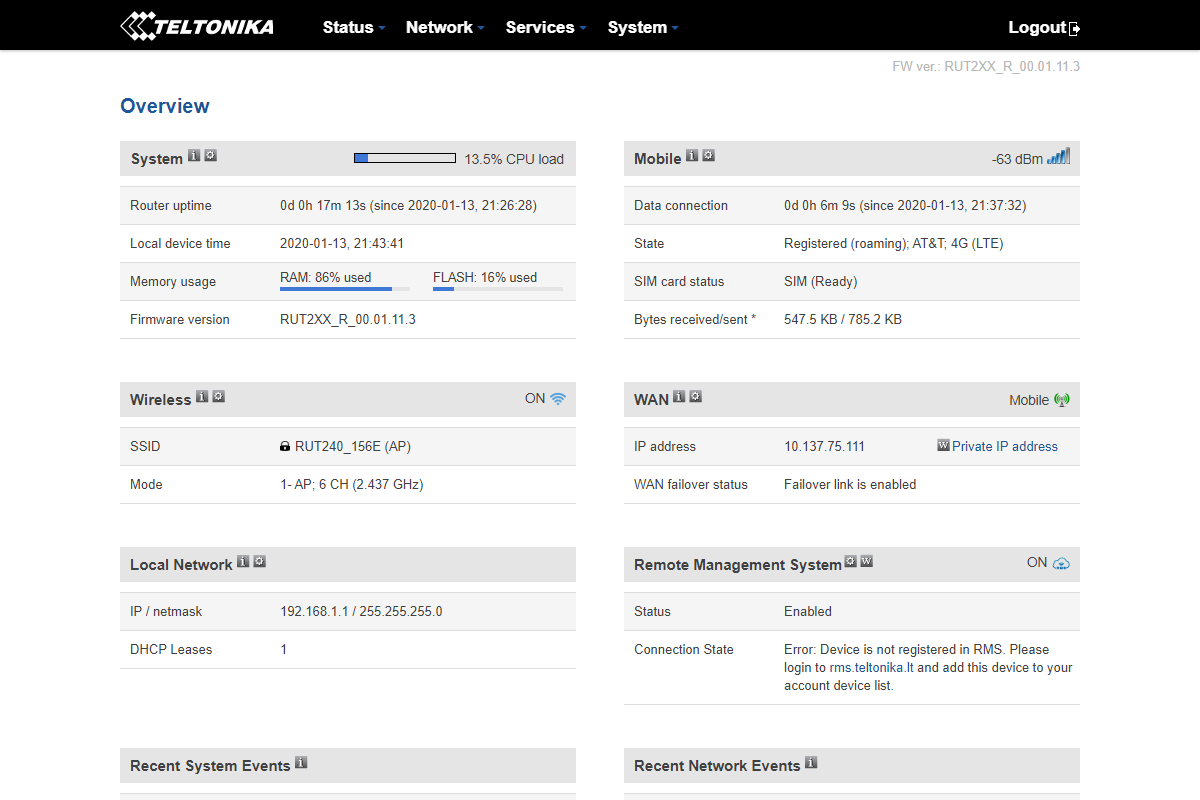
Task: Open Mobile panel settings gear icon
Action: point(708,156)
